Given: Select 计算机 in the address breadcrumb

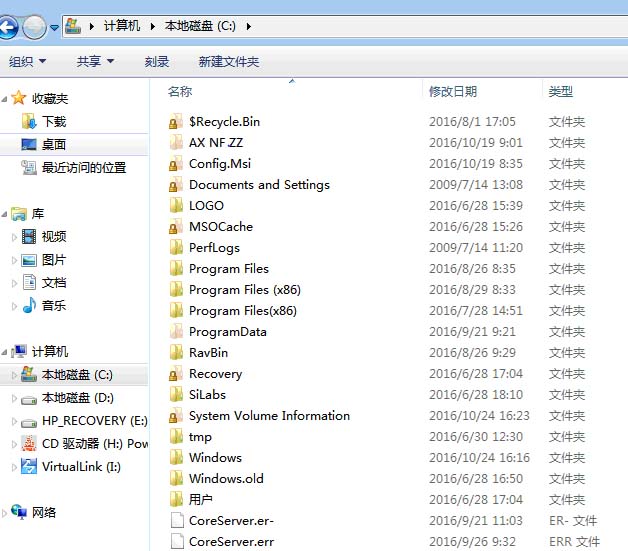Looking at the screenshot, I should tap(122, 26).
